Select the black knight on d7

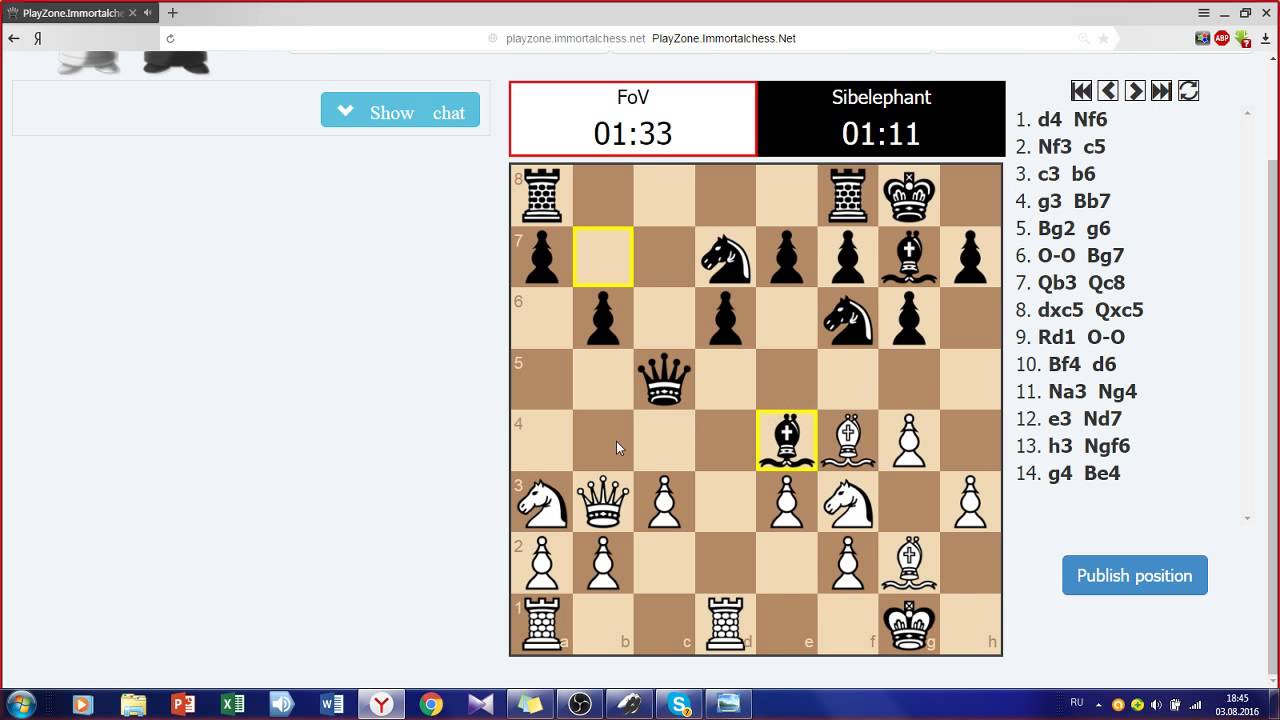pos(726,258)
